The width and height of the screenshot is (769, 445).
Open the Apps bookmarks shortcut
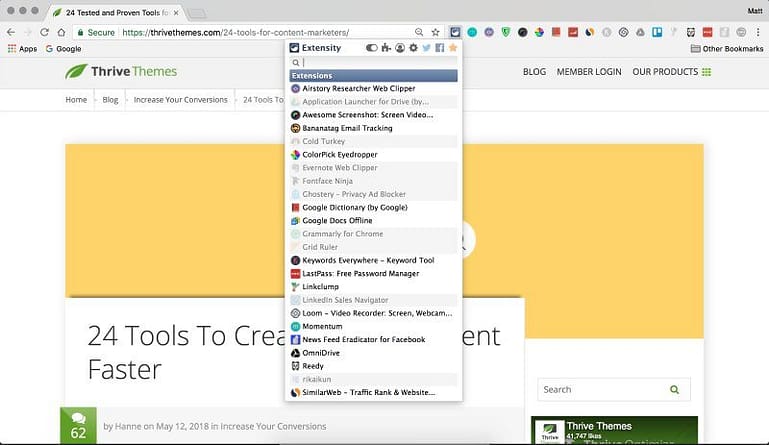(22, 49)
